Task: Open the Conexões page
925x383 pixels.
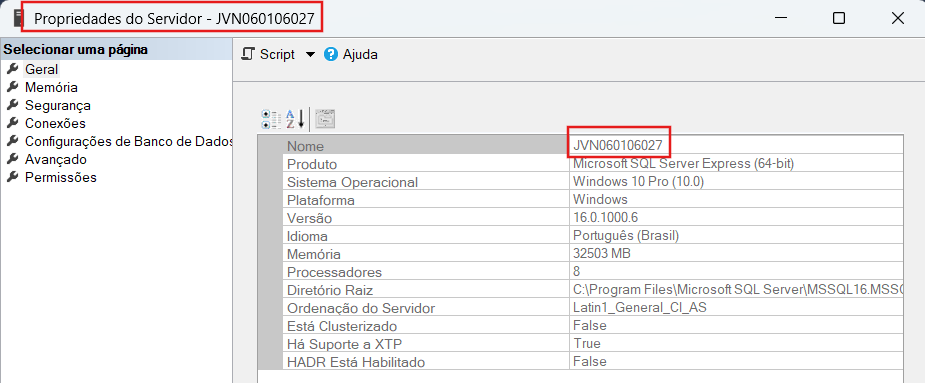Action: coord(55,123)
